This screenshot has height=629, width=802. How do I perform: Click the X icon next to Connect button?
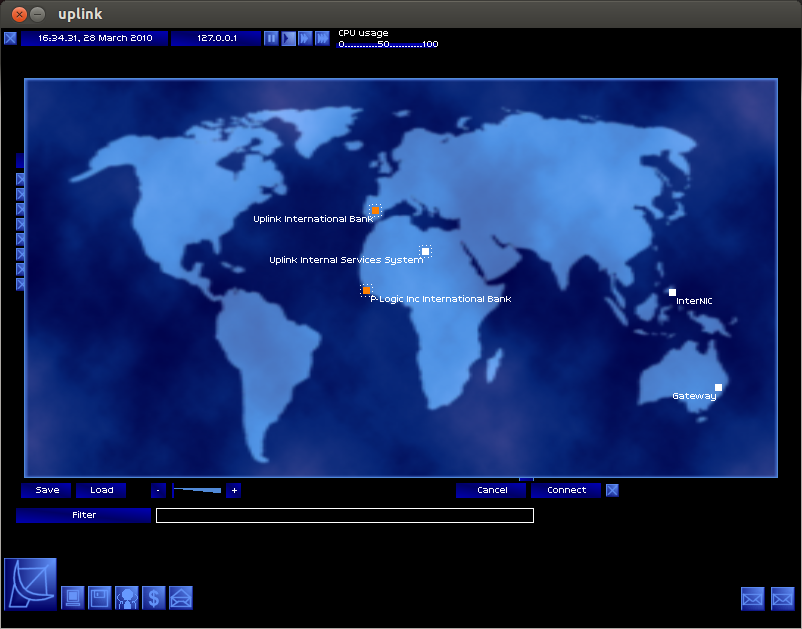point(612,490)
